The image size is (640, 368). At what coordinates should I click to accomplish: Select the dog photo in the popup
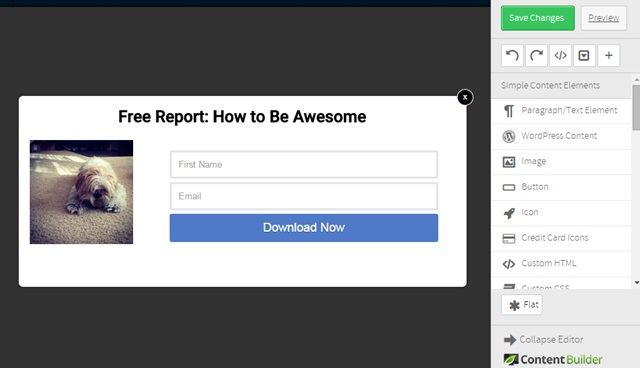(81, 192)
